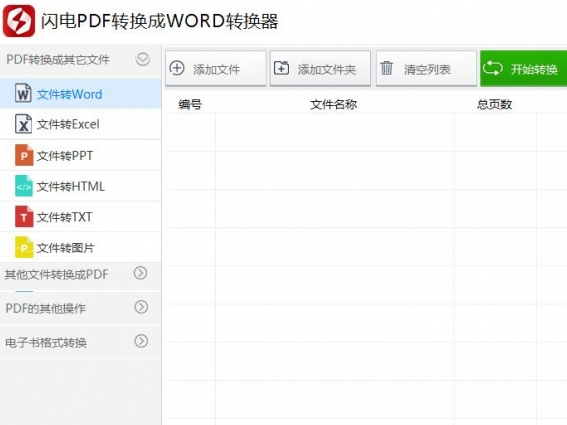
Task: Click the 电子书格式转换 section title
Action: point(46,343)
